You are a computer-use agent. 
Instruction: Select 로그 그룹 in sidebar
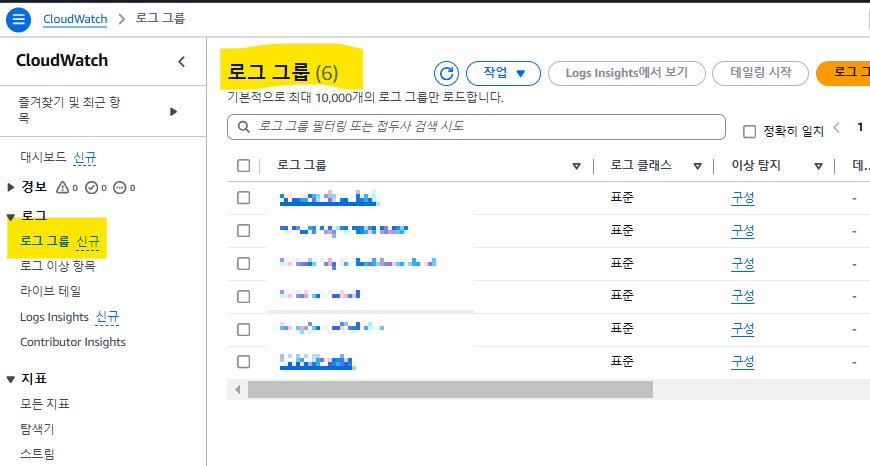[x=45, y=241]
